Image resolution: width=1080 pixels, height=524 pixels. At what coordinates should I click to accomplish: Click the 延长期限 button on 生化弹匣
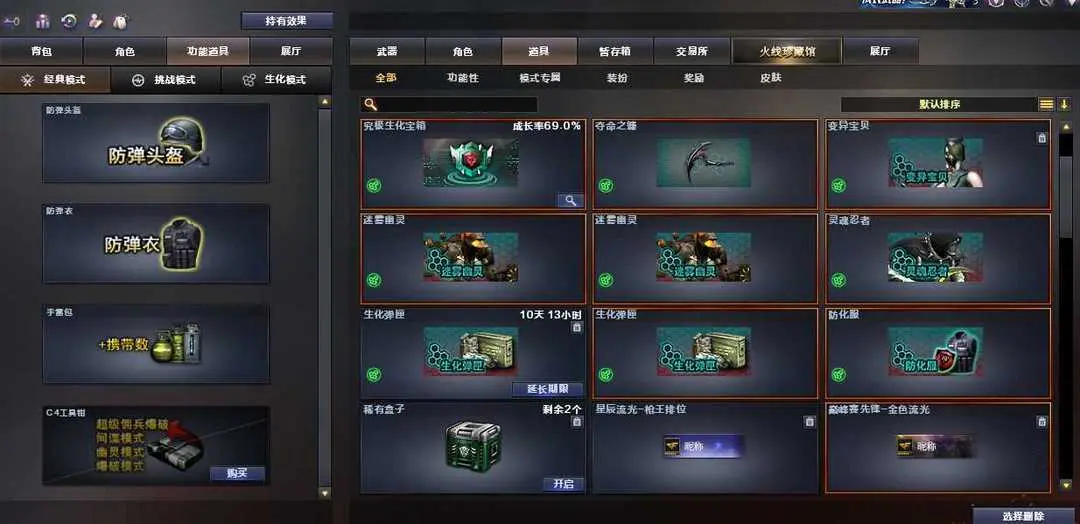point(548,389)
